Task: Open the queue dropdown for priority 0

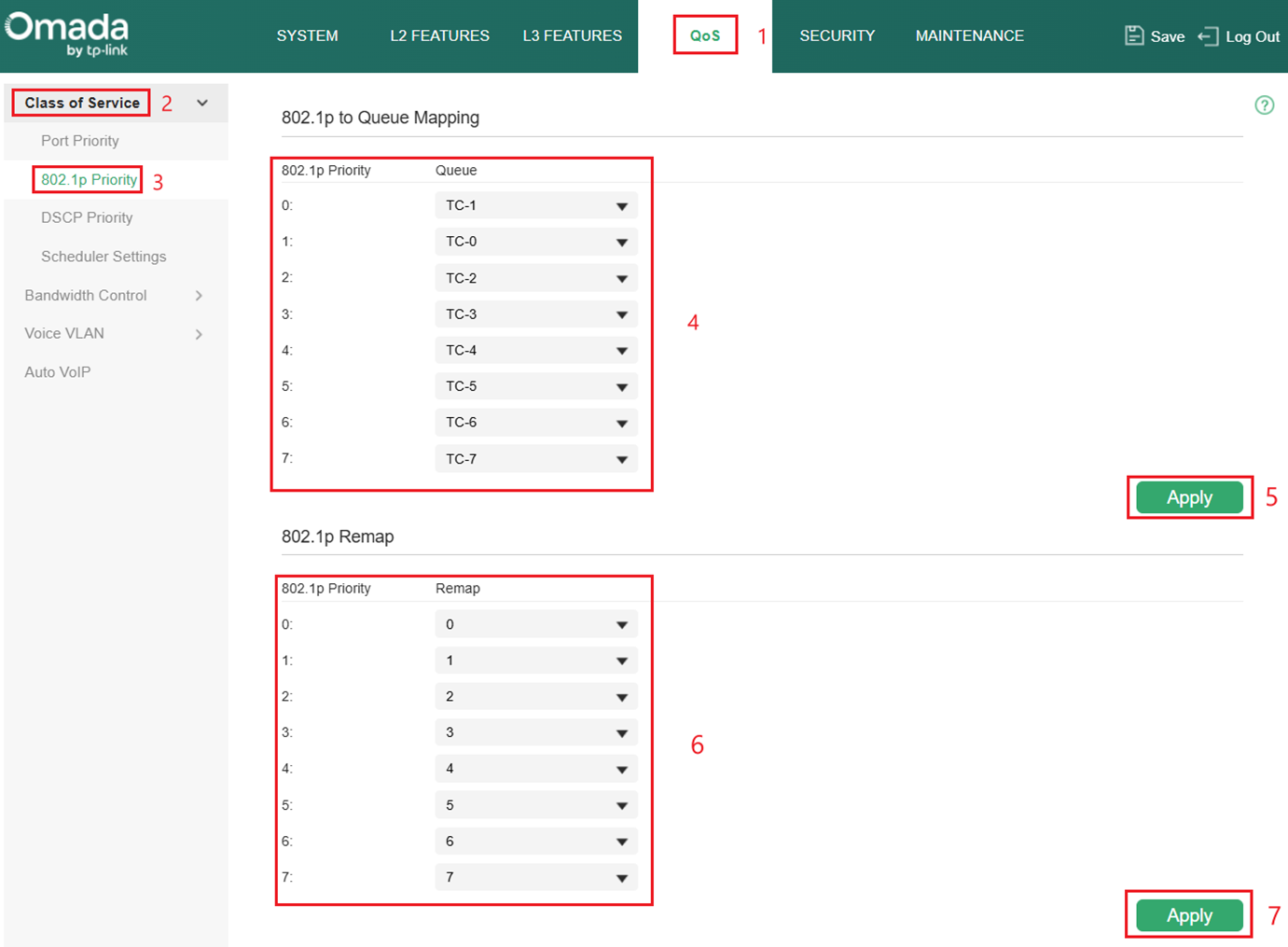Action: click(535, 205)
